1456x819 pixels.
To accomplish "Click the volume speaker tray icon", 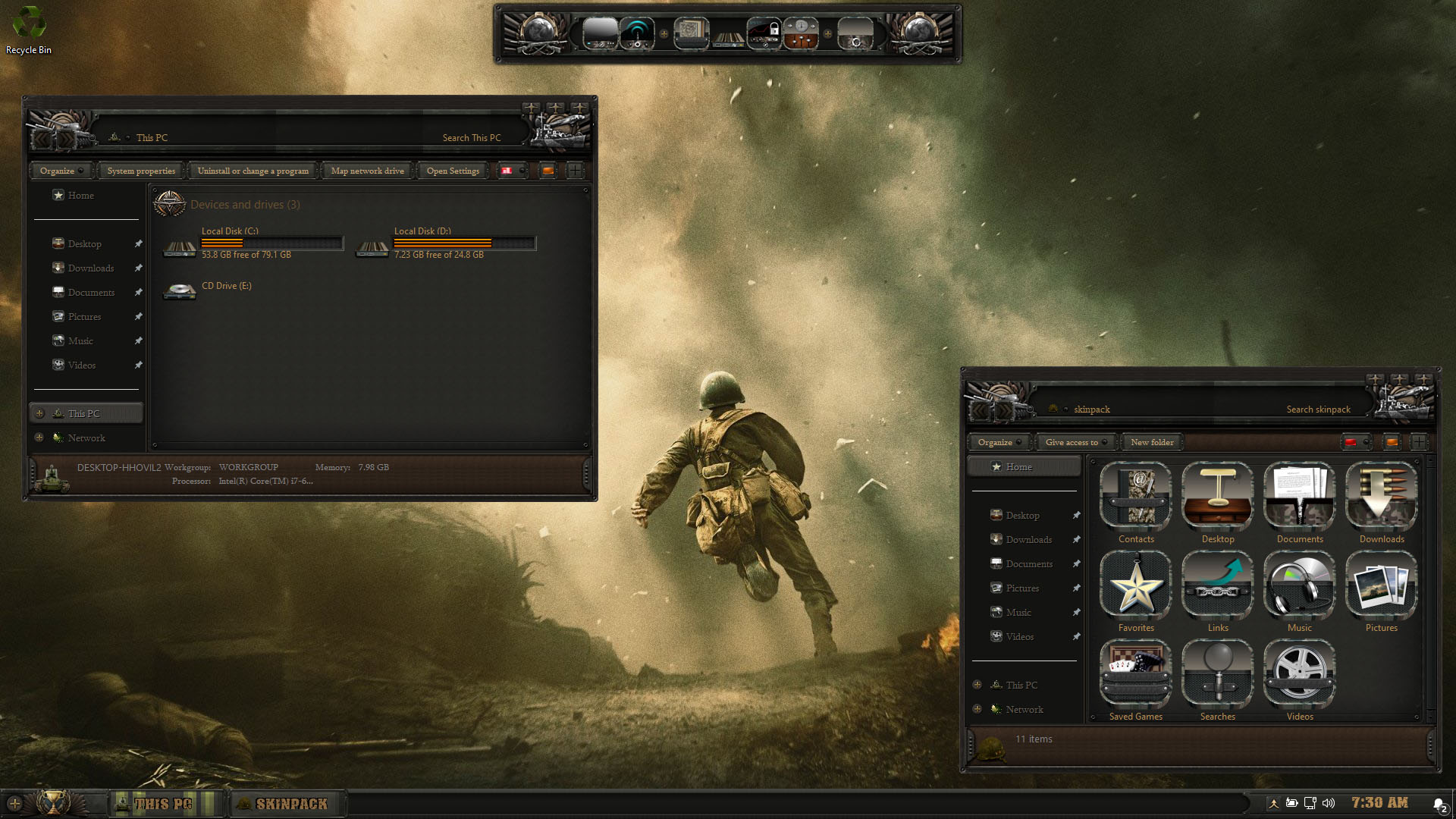I will pos(1328,803).
